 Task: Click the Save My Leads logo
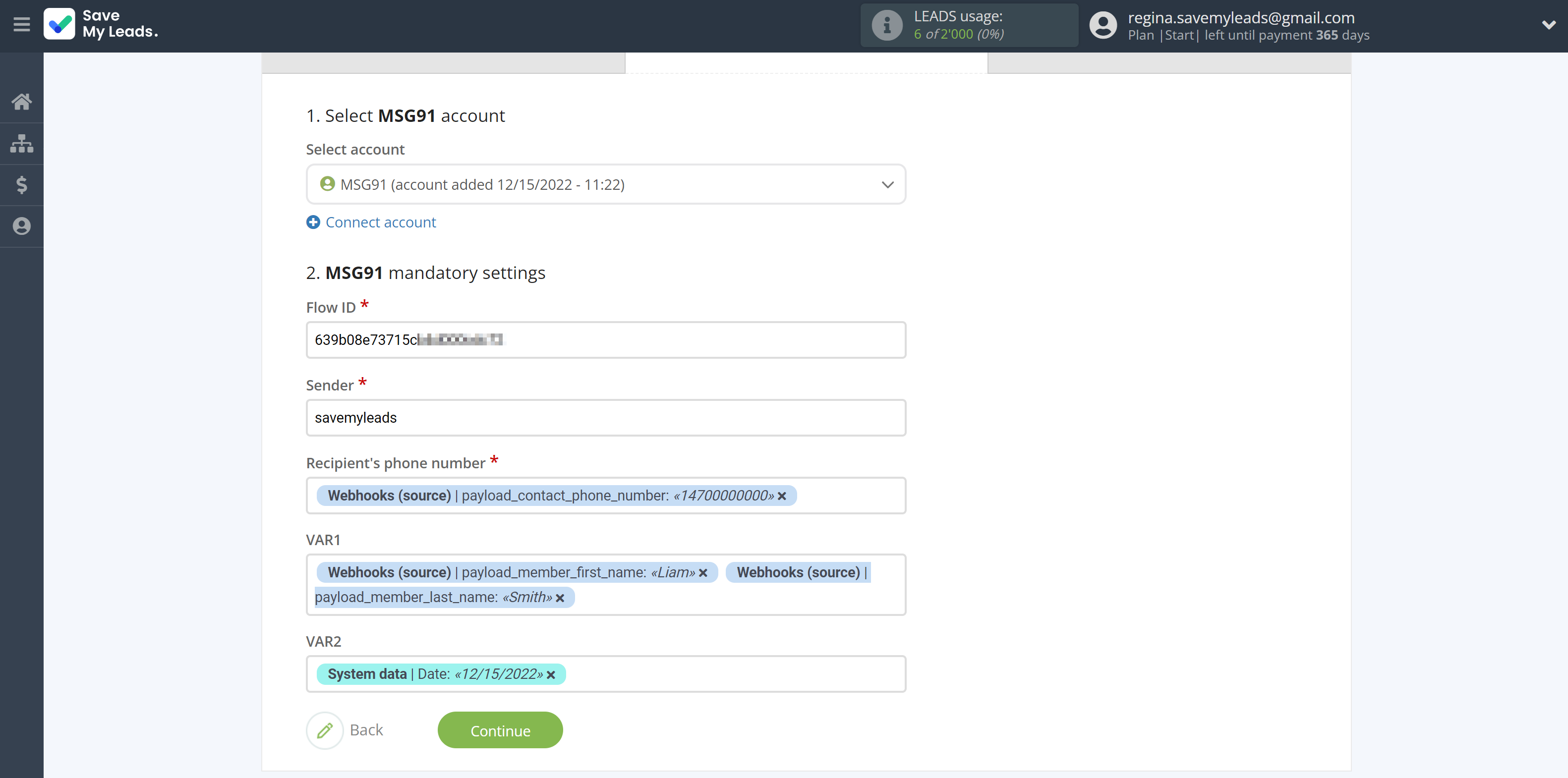(x=101, y=24)
